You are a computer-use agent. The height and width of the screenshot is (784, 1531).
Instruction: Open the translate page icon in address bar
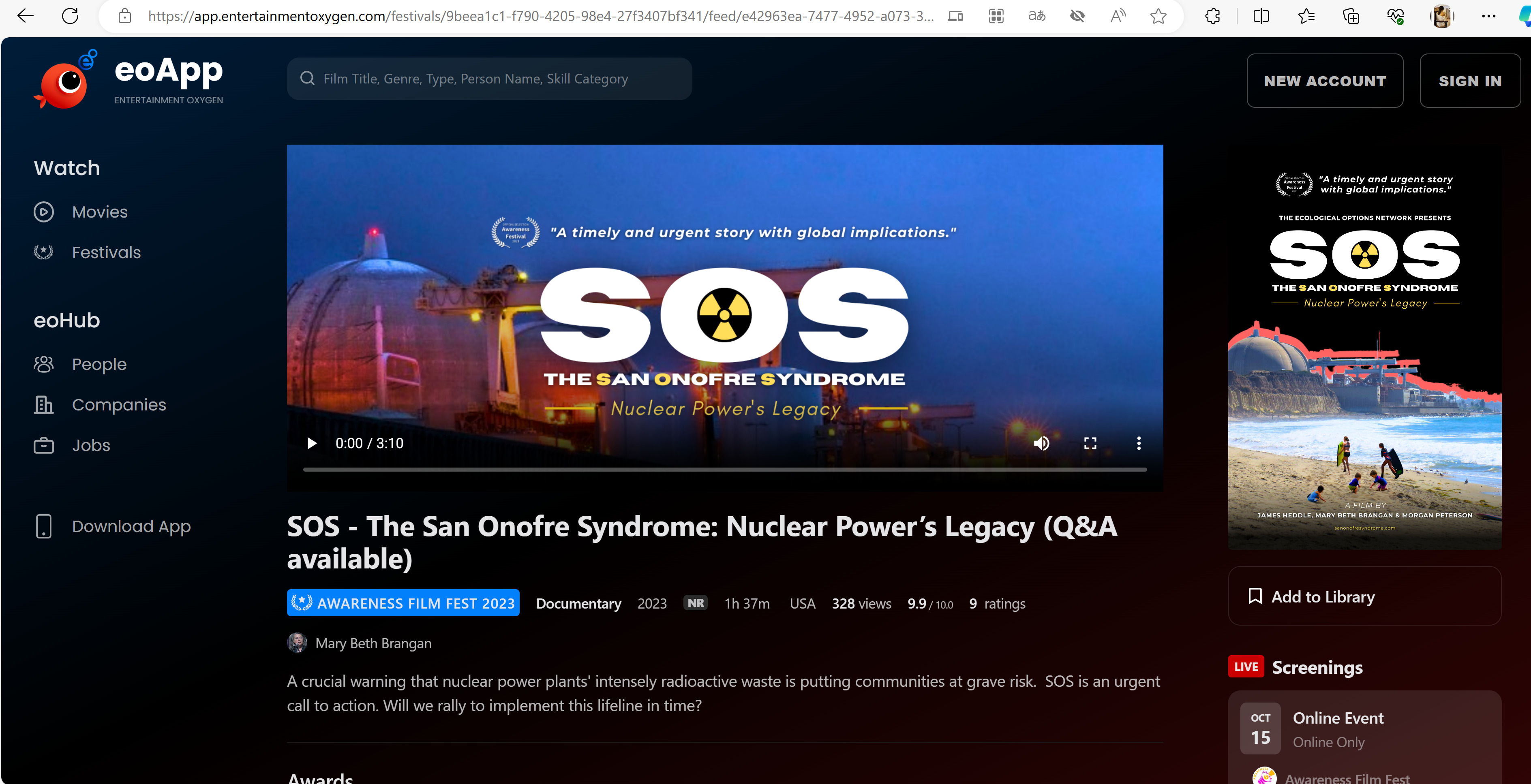pyautogui.click(x=1036, y=16)
